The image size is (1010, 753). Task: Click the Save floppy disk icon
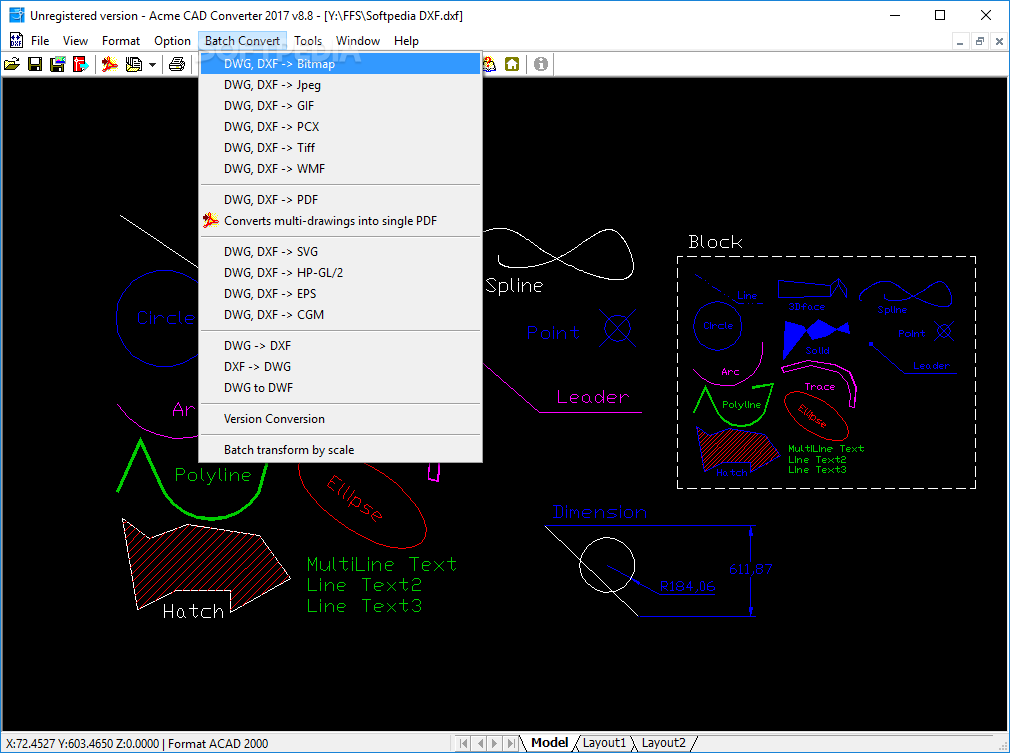(x=35, y=64)
